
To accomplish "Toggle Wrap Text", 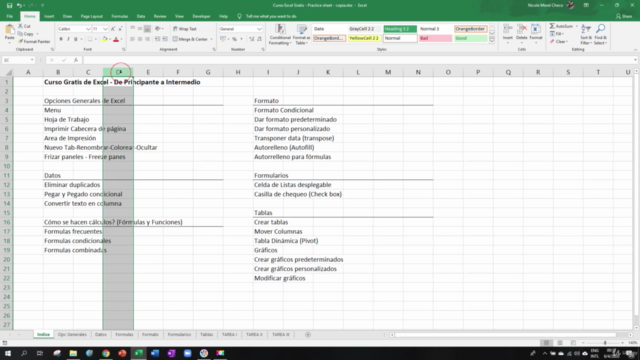I will coord(184,29).
